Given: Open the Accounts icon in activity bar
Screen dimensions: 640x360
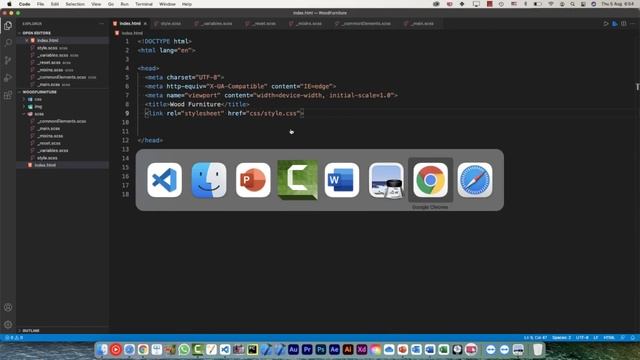Looking at the screenshot, I should (x=8, y=307).
